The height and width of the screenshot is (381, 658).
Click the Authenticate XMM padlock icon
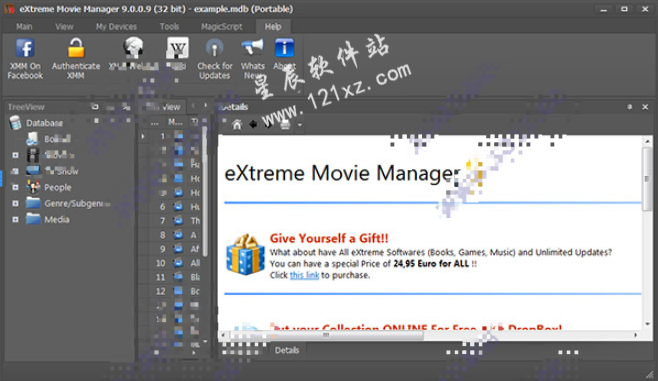pyautogui.click(x=76, y=48)
